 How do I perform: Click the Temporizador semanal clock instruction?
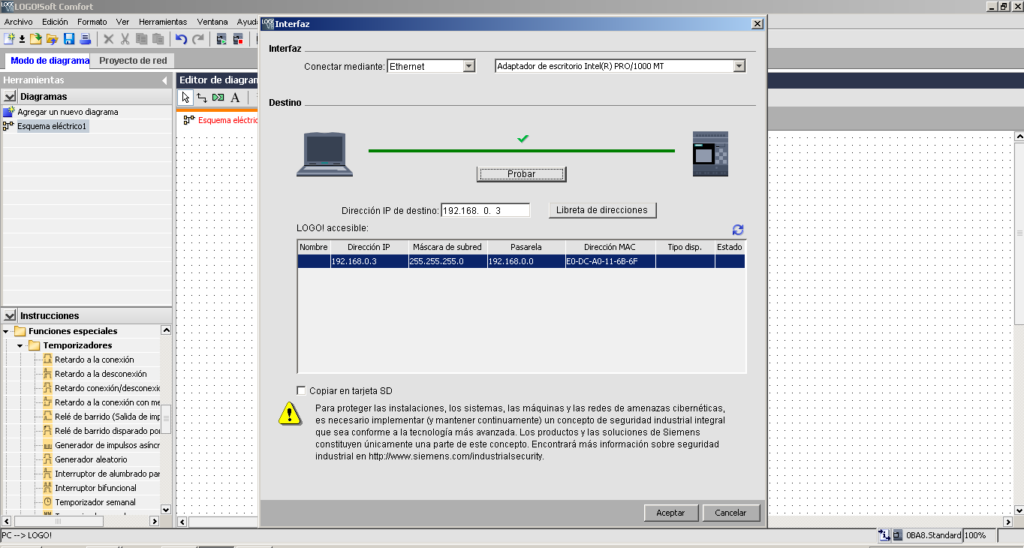[89, 502]
